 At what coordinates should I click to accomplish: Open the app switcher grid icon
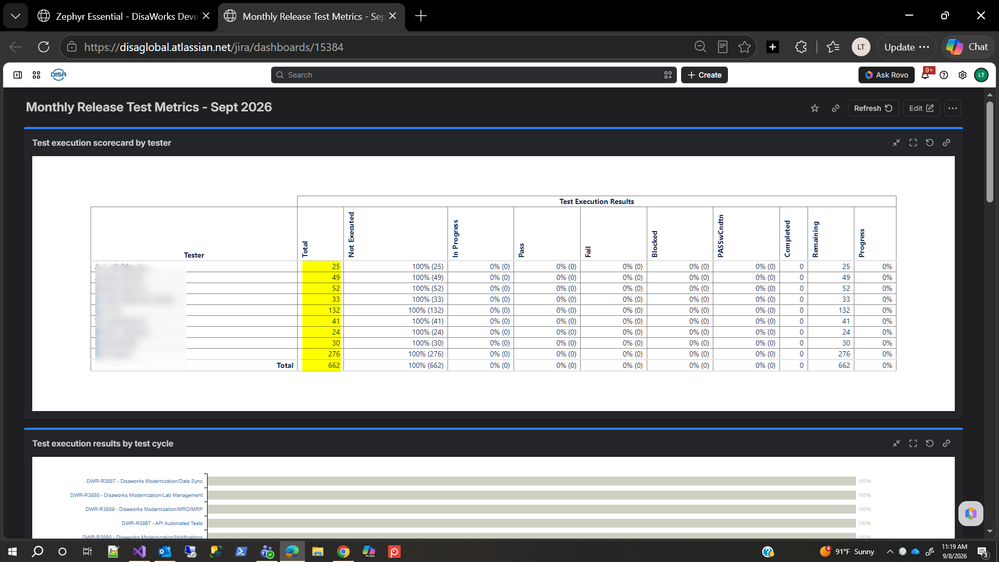pos(36,75)
